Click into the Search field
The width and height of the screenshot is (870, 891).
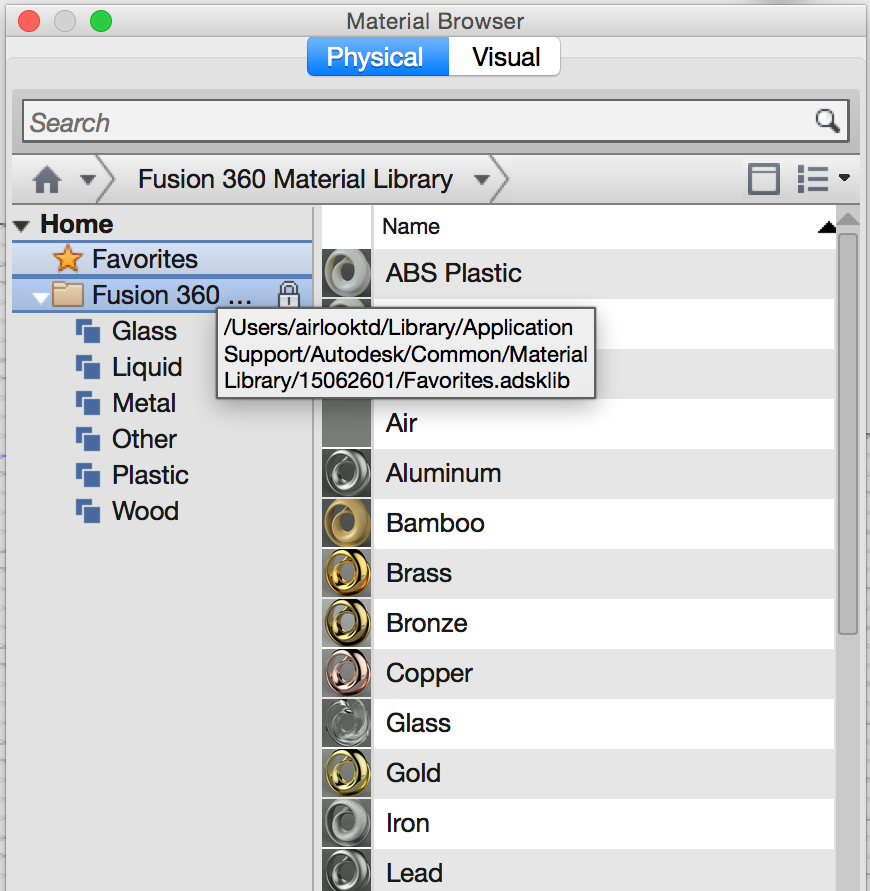[435, 121]
